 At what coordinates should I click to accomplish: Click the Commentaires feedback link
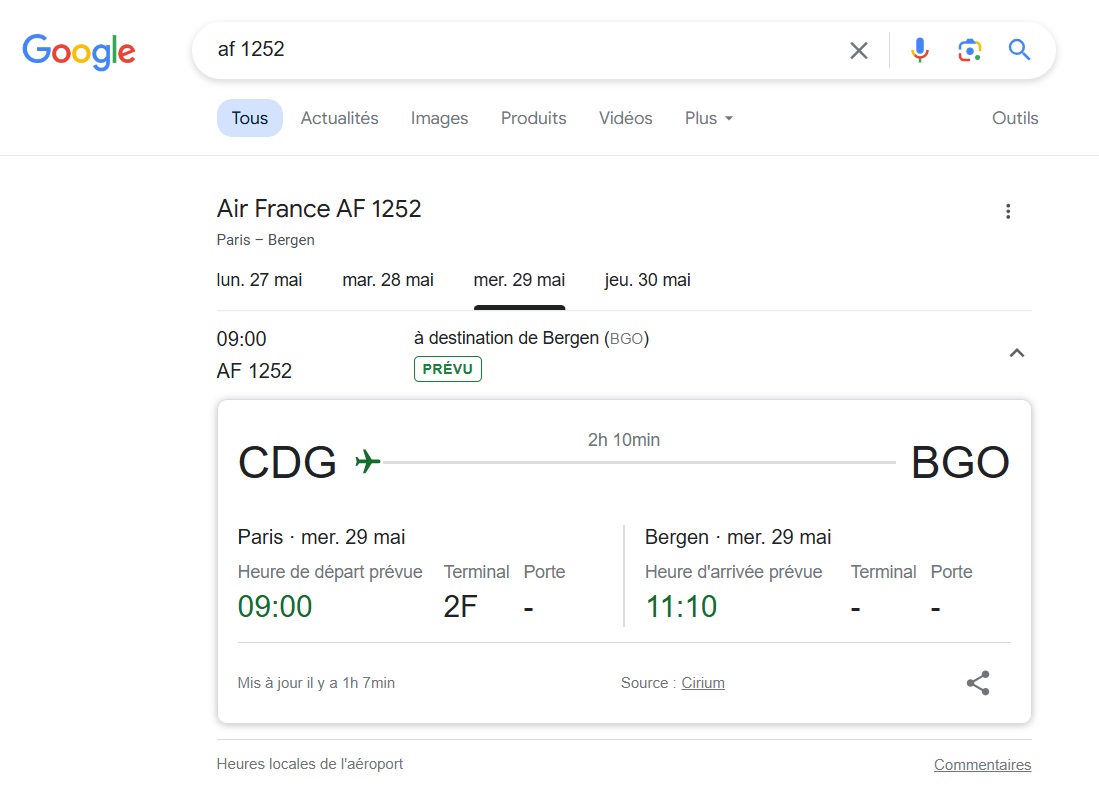click(x=983, y=765)
